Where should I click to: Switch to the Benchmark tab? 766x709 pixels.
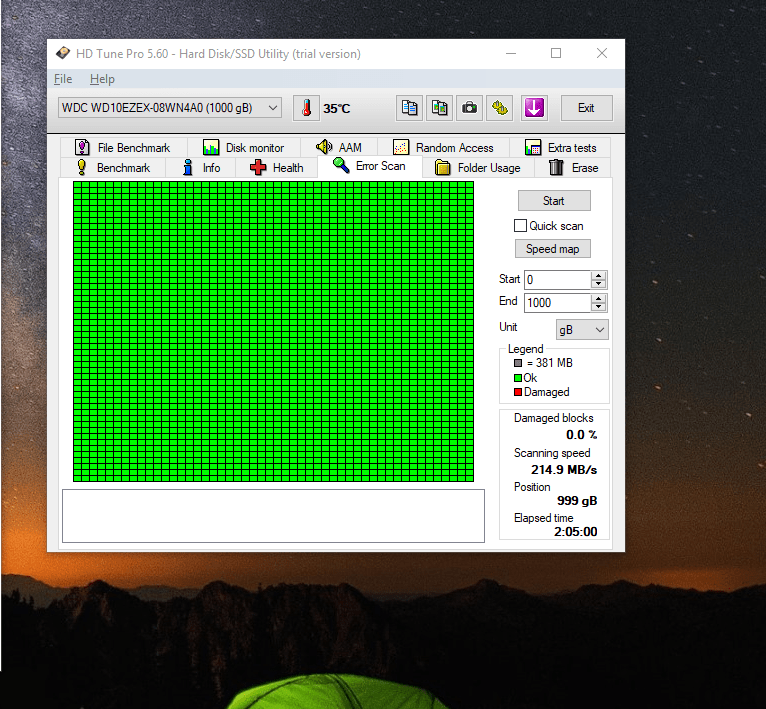point(113,168)
